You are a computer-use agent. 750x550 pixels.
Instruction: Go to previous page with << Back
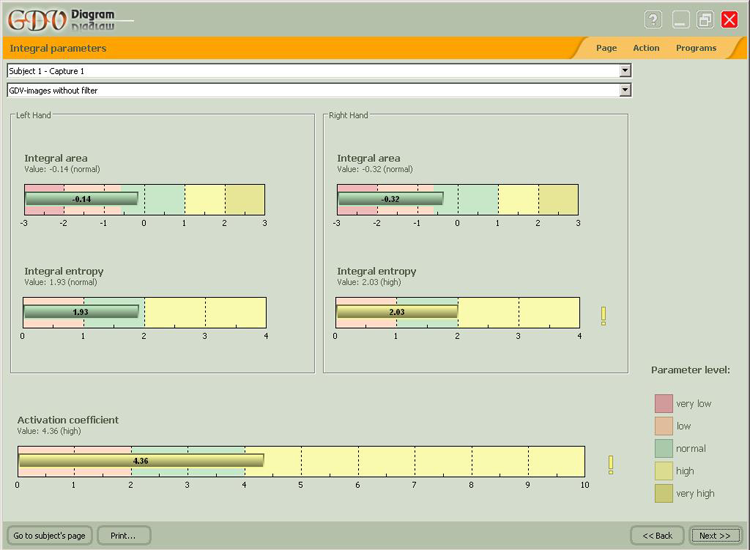click(657, 535)
